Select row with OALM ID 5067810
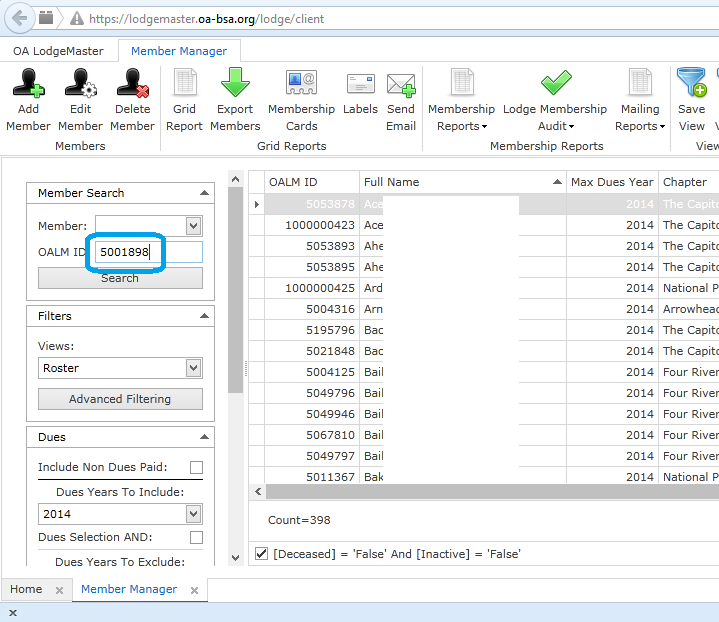 pos(484,435)
